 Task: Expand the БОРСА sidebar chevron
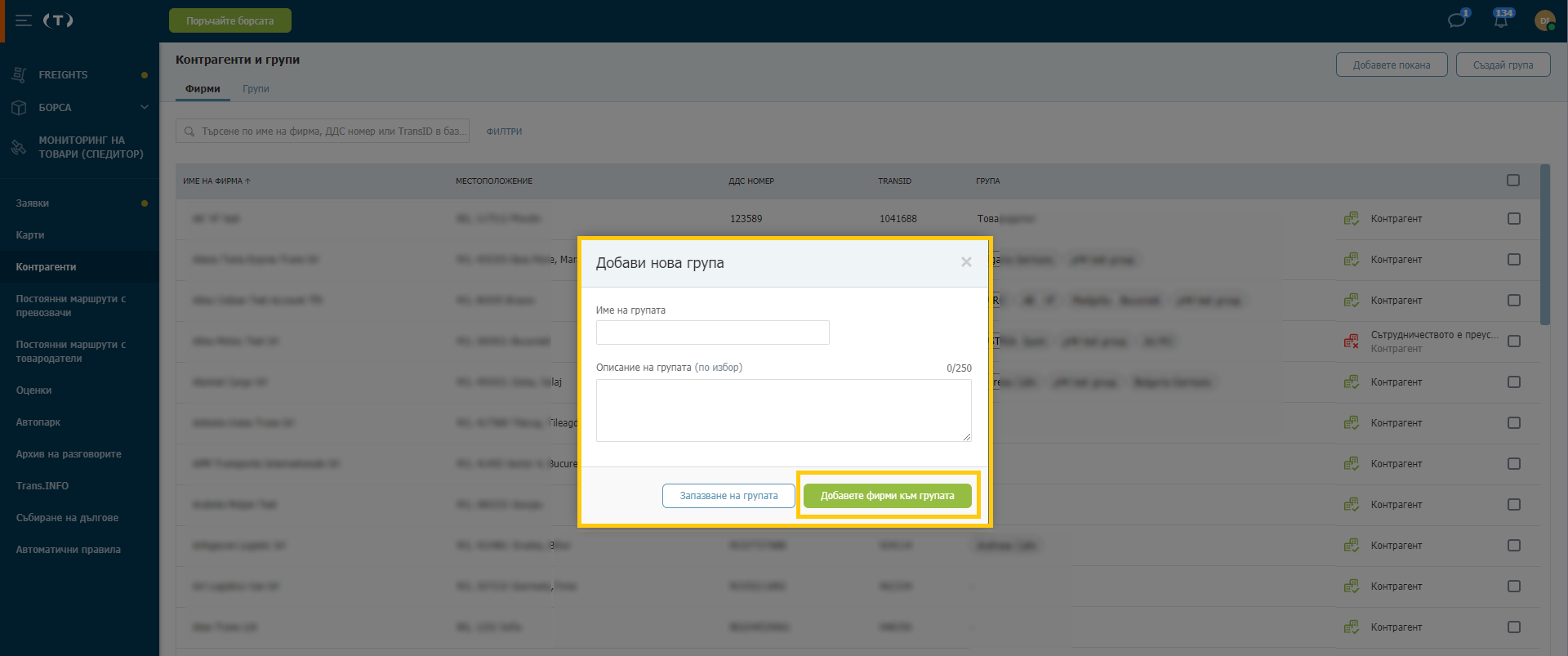pyautogui.click(x=145, y=107)
